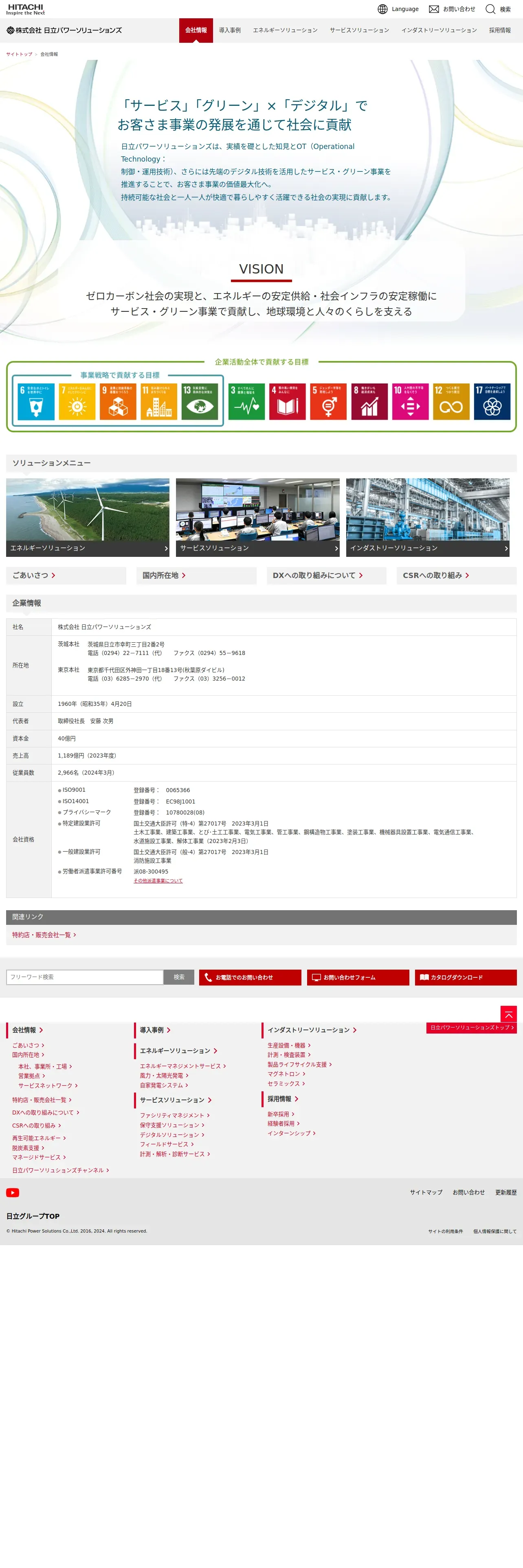The height and width of the screenshot is (1568, 523).
Task: Open the お問い合わせフォーム button
Action: click(x=358, y=977)
